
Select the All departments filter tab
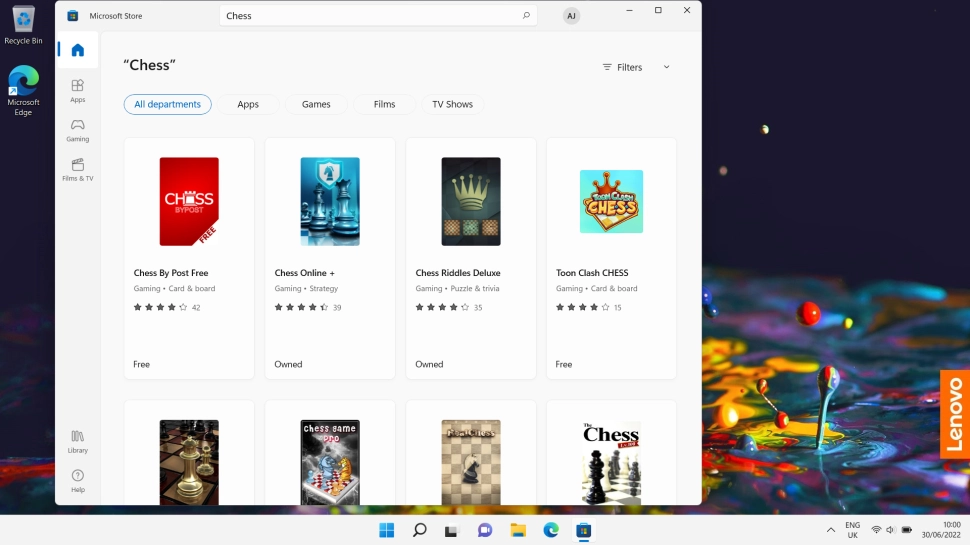pos(168,104)
